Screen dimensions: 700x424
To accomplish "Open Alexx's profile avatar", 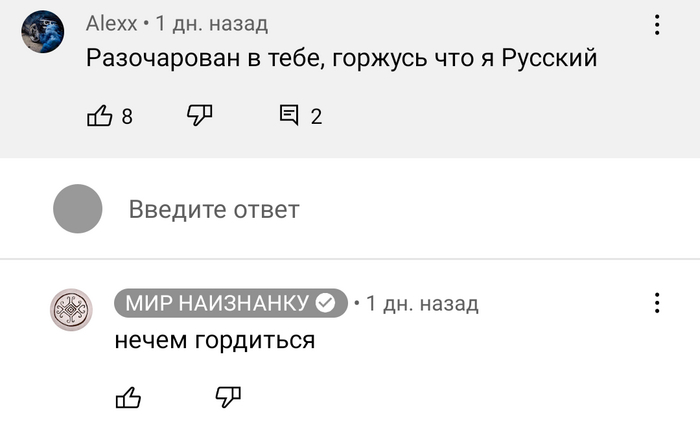I will 43,32.
